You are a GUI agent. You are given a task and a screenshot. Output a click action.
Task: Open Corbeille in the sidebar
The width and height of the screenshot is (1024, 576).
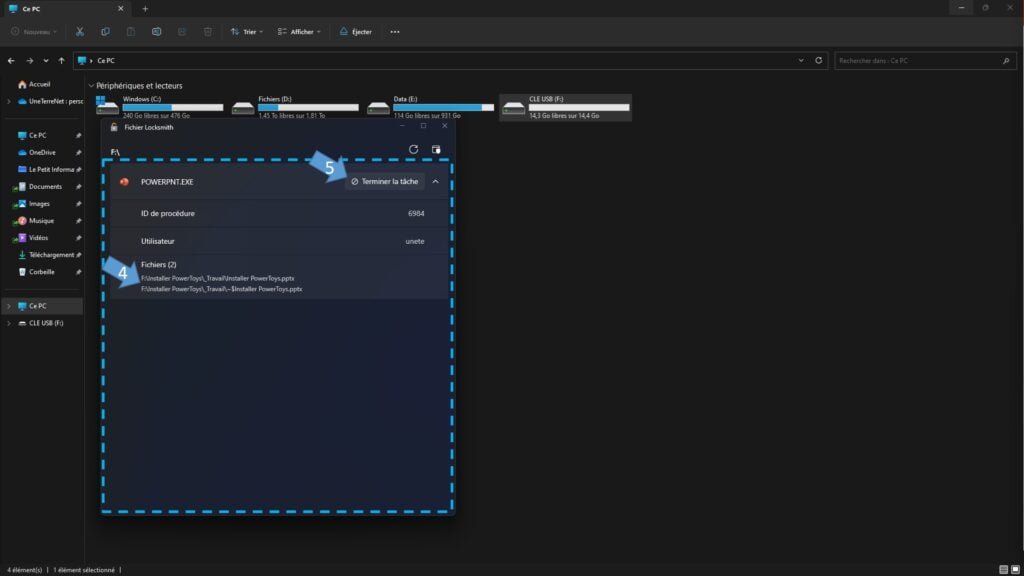click(41, 272)
